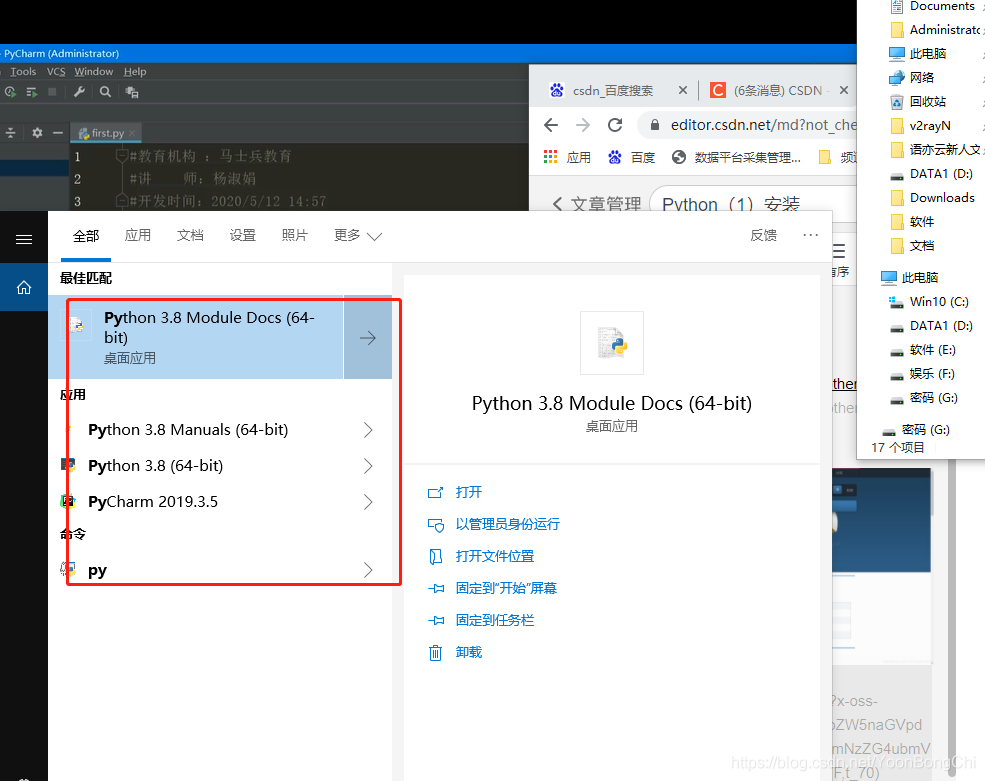Open the hamburger menu in the search panel

pos(24,239)
